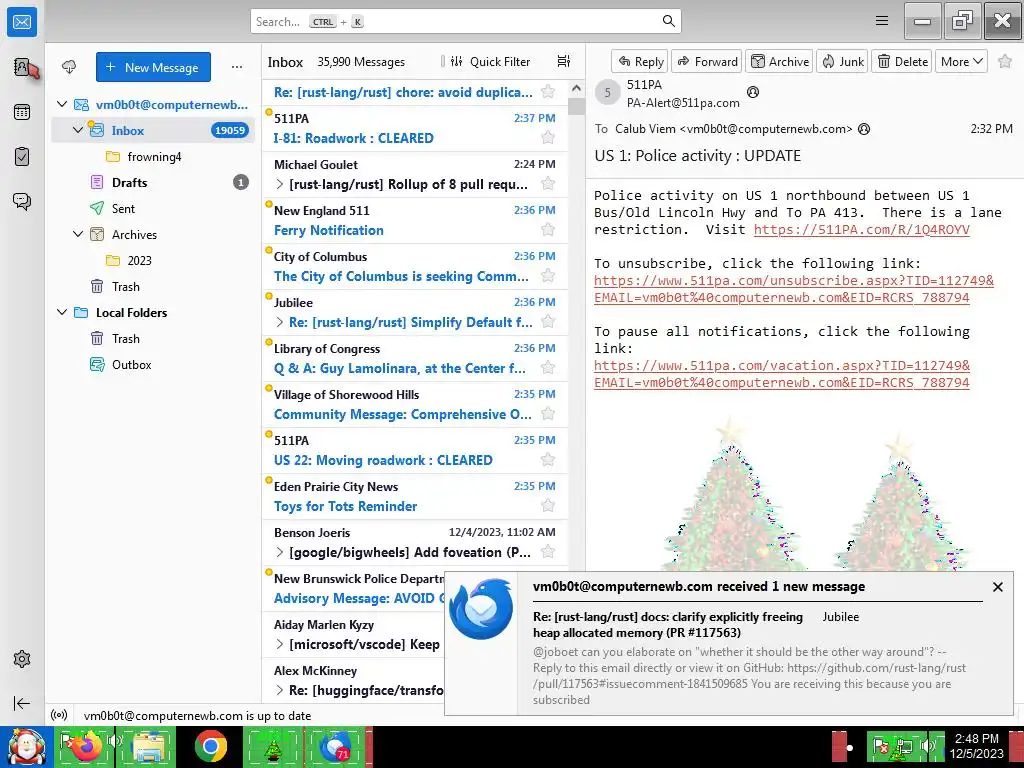Image resolution: width=1024 pixels, height=768 pixels.
Task: Toggle star on City of Columbus message
Action: coord(548,276)
